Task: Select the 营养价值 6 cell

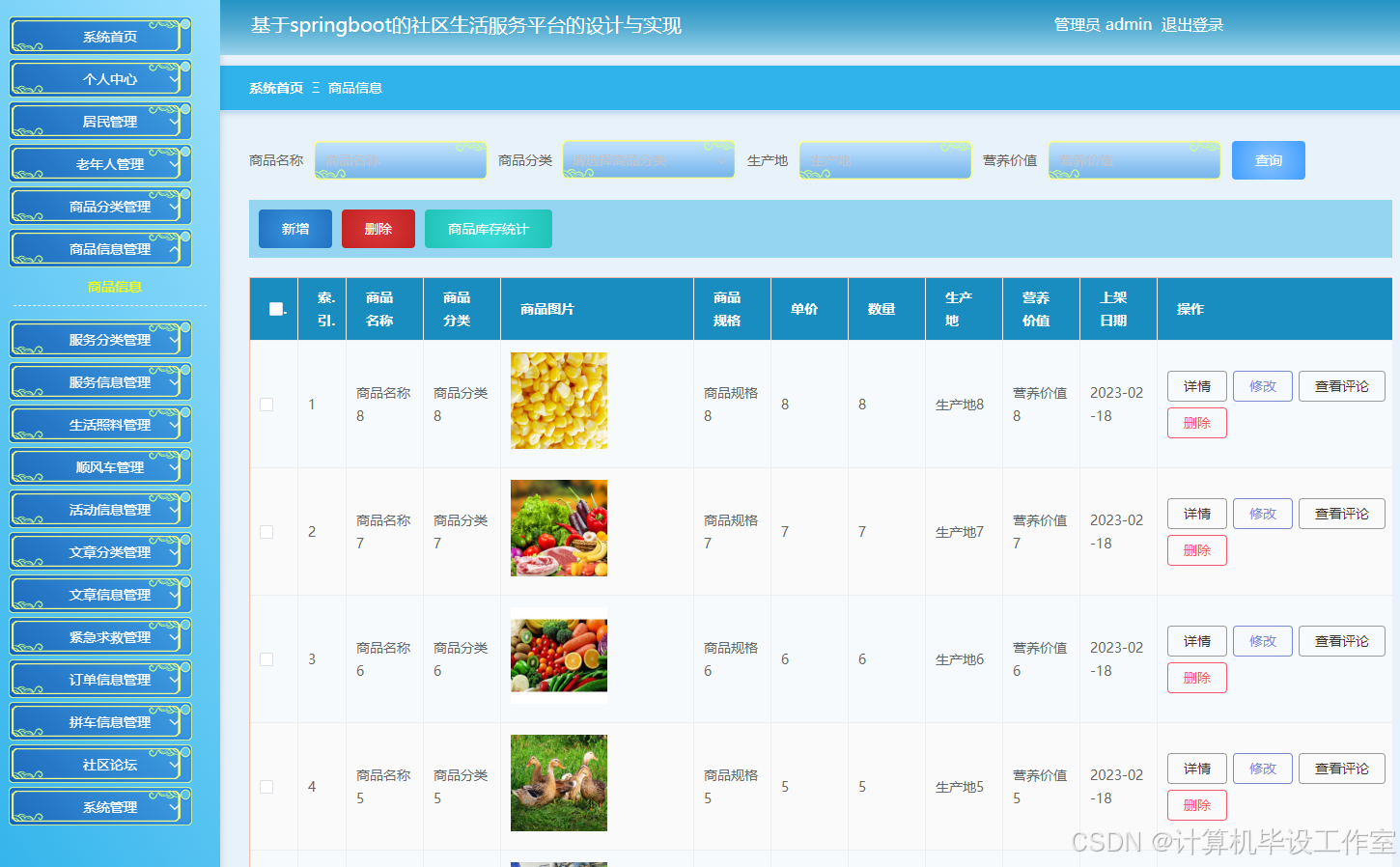Action: [x=1040, y=659]
